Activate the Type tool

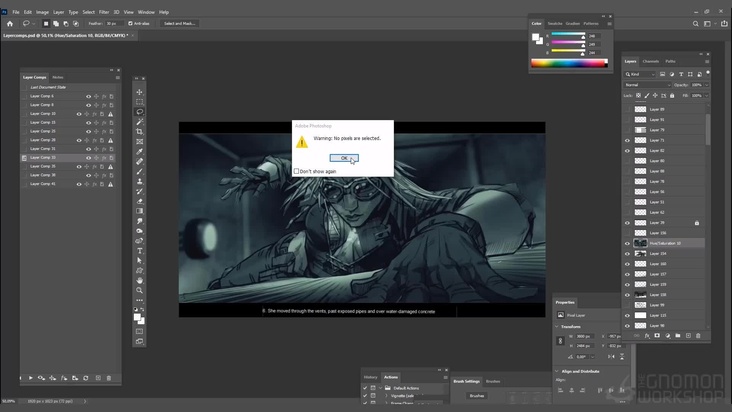point(139,250)
